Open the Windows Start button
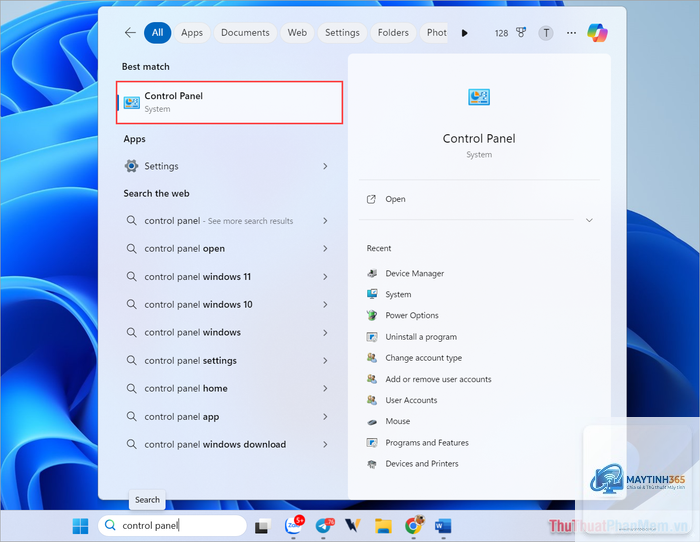The width and height of the screenshot is (700, 542). [80, 526]
